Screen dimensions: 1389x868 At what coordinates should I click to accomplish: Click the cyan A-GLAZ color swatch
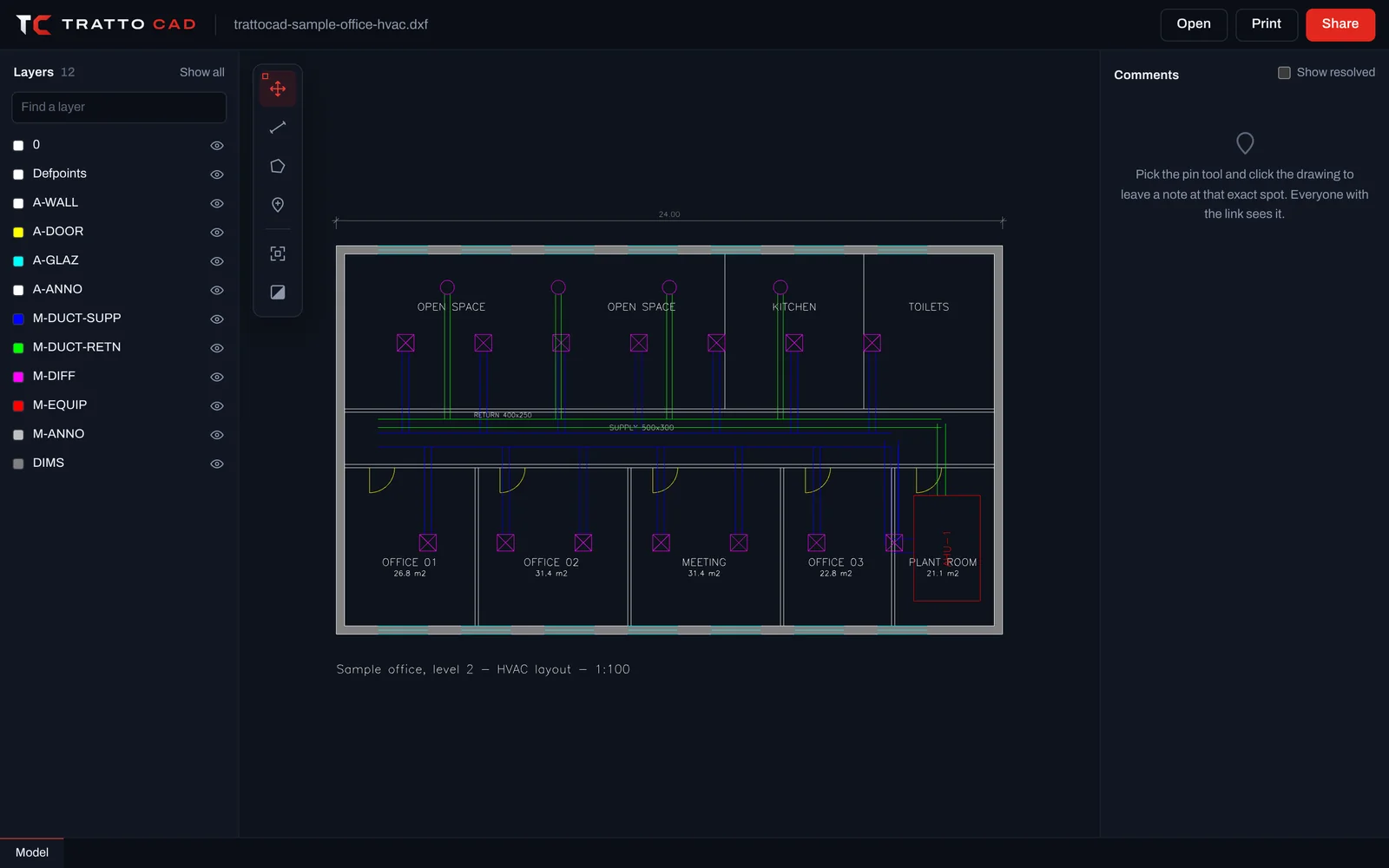(18, 261)
